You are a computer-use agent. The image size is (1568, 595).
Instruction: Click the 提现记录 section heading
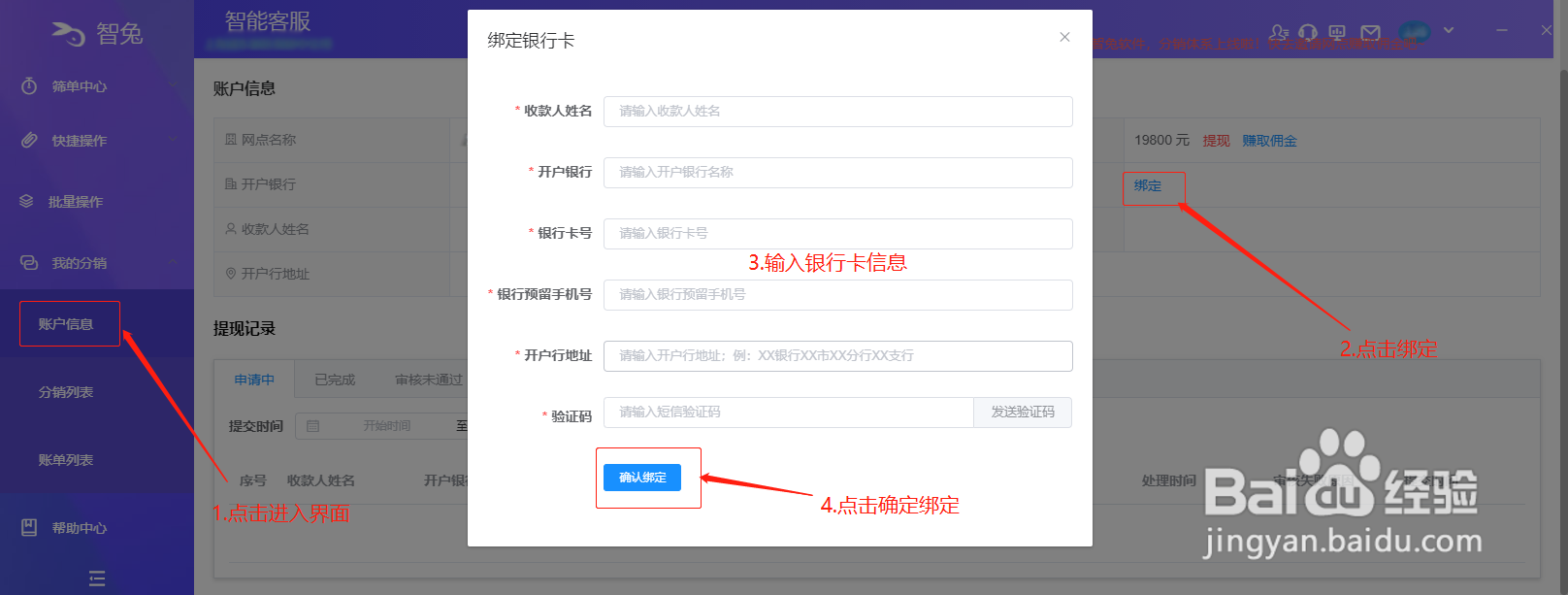coord(245,329)
